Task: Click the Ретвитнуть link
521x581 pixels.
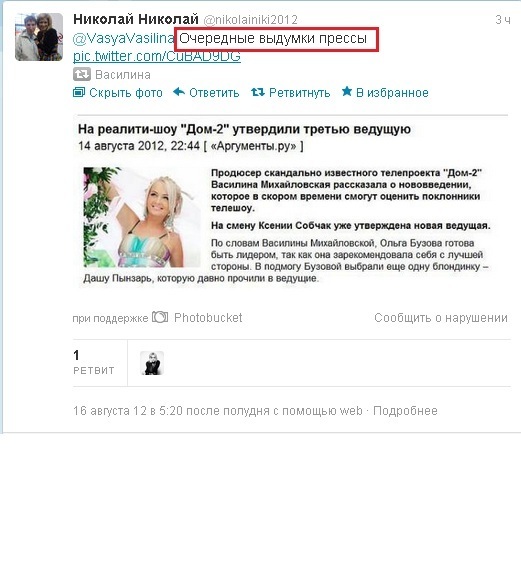Action: (x=299, y=93)
